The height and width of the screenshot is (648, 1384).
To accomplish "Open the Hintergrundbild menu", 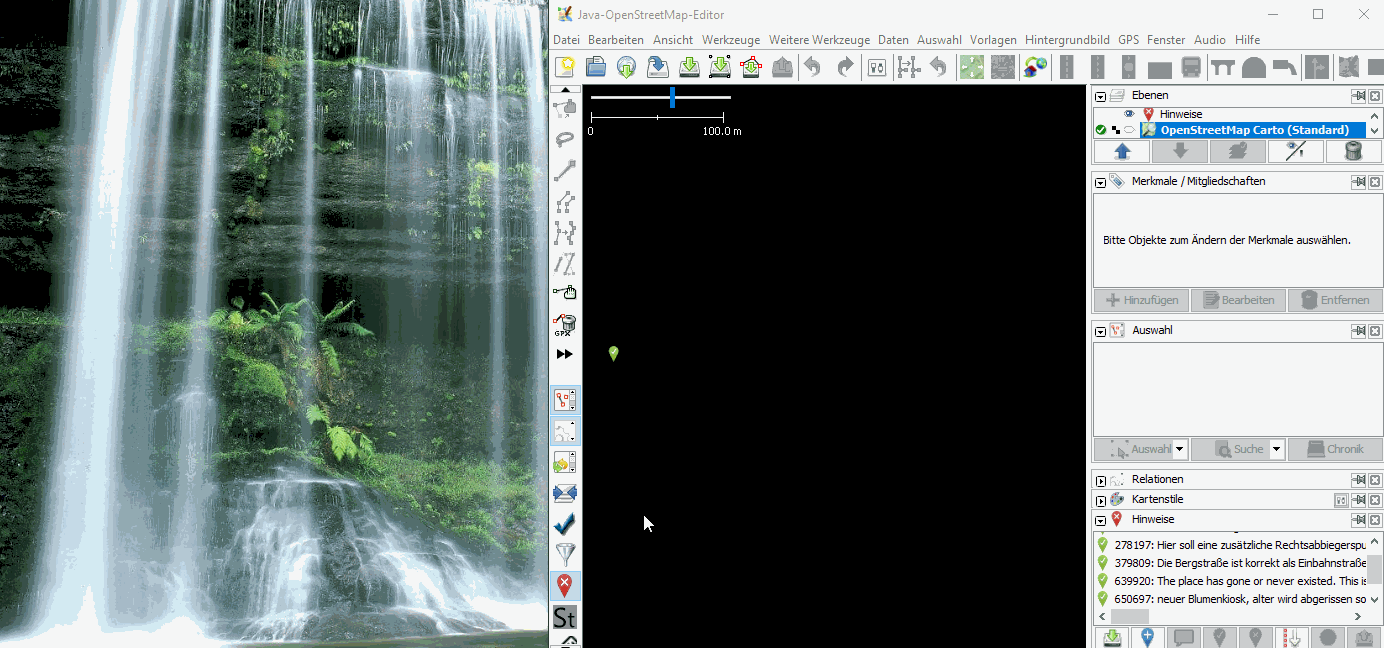I will click(1067, 40).
